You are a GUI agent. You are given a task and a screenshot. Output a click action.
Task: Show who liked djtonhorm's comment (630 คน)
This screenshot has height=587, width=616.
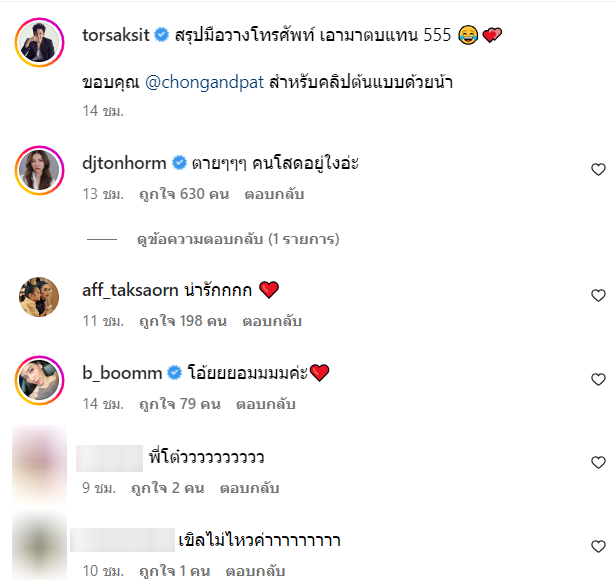(x=184, y=194)
